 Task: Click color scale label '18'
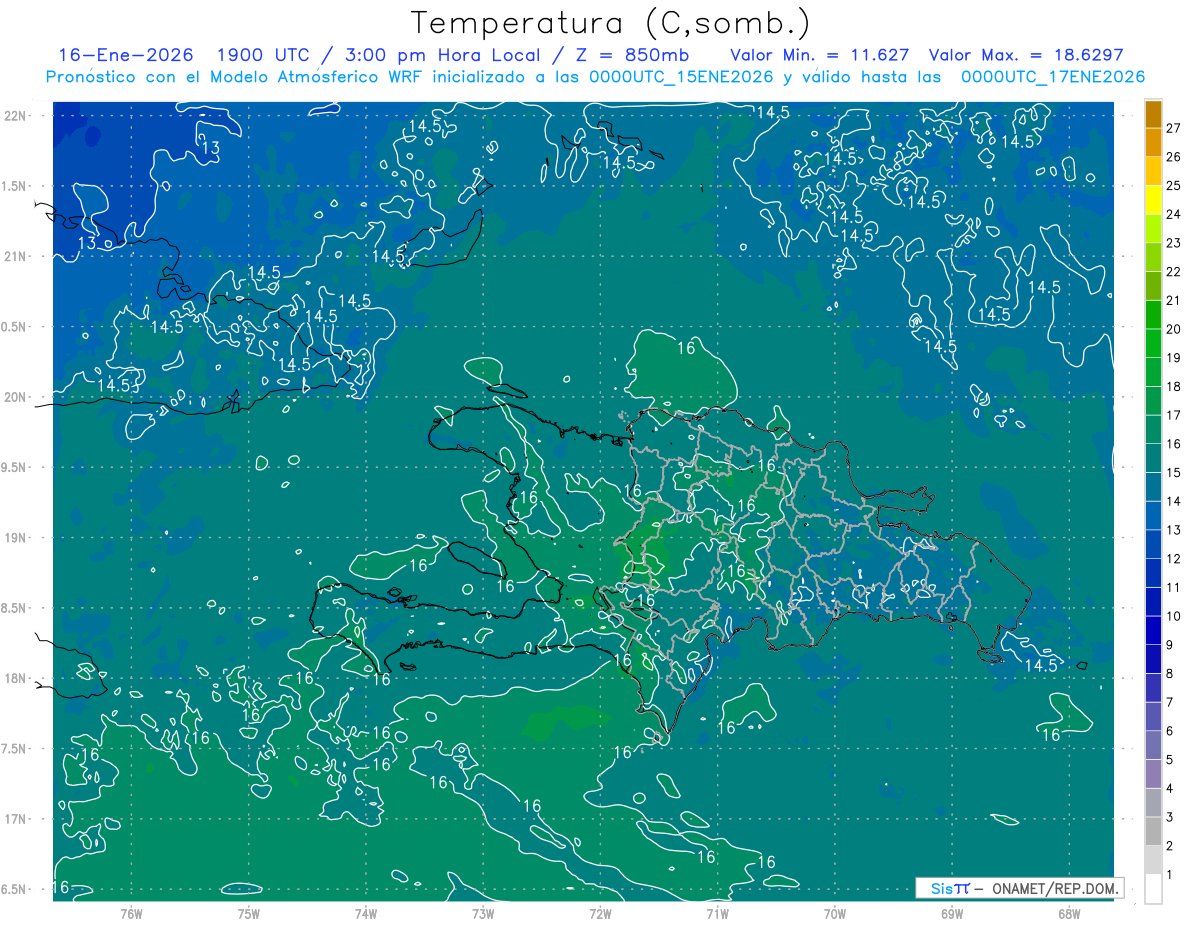pos(1174,386)
